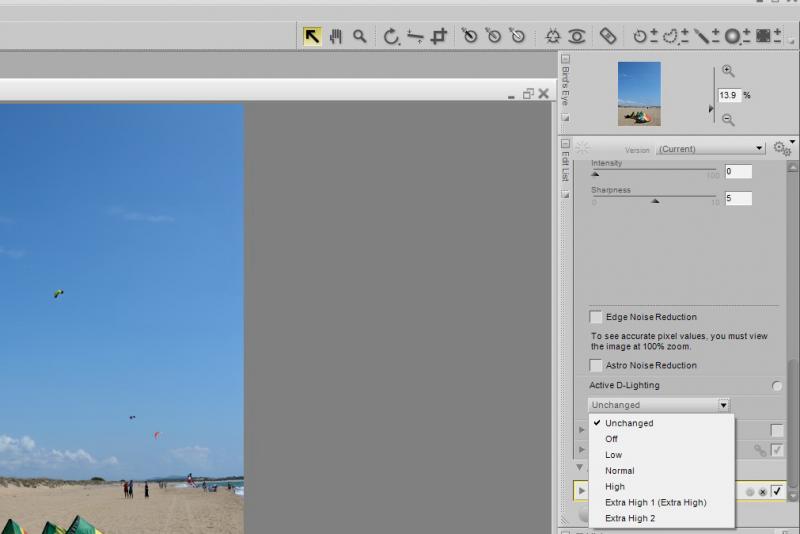Image resolution: width=800 pixels, height=534 pixels.
Task: Select the Auto Retouch Brush tool
Action: pos(608,36)
